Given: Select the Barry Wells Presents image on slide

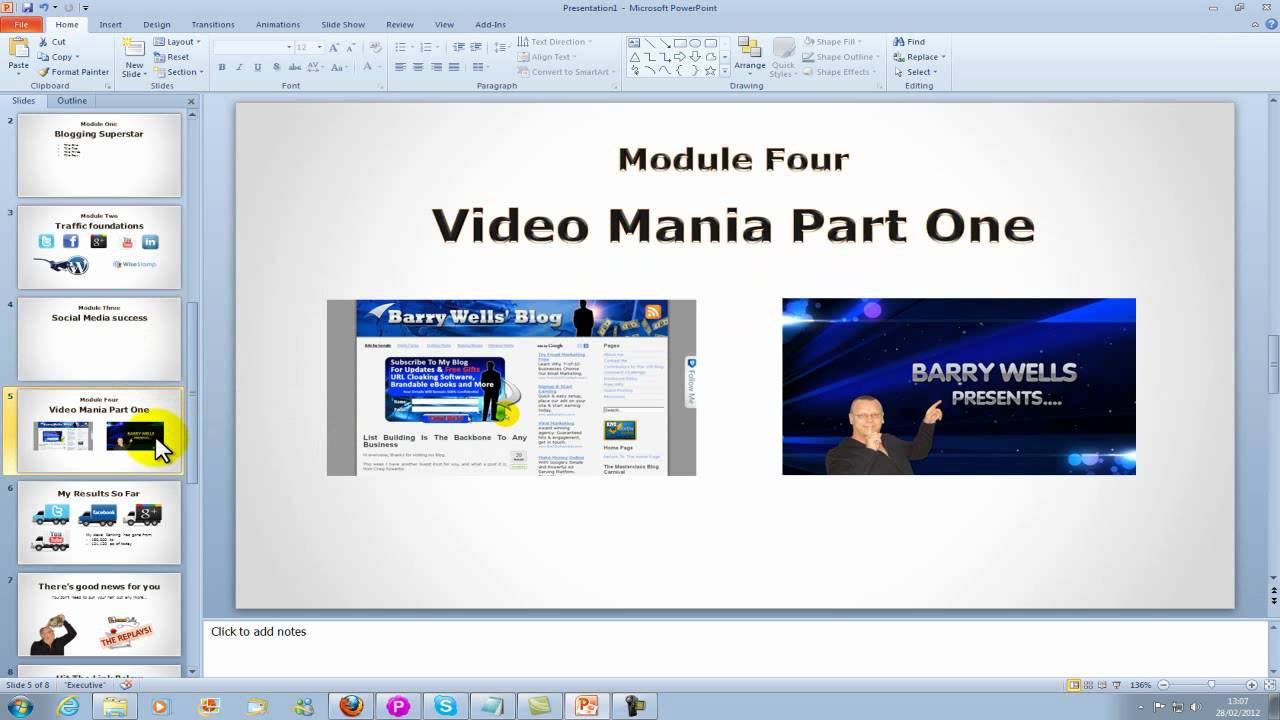Looking at the screenshot, I should [x=958, y=386].
